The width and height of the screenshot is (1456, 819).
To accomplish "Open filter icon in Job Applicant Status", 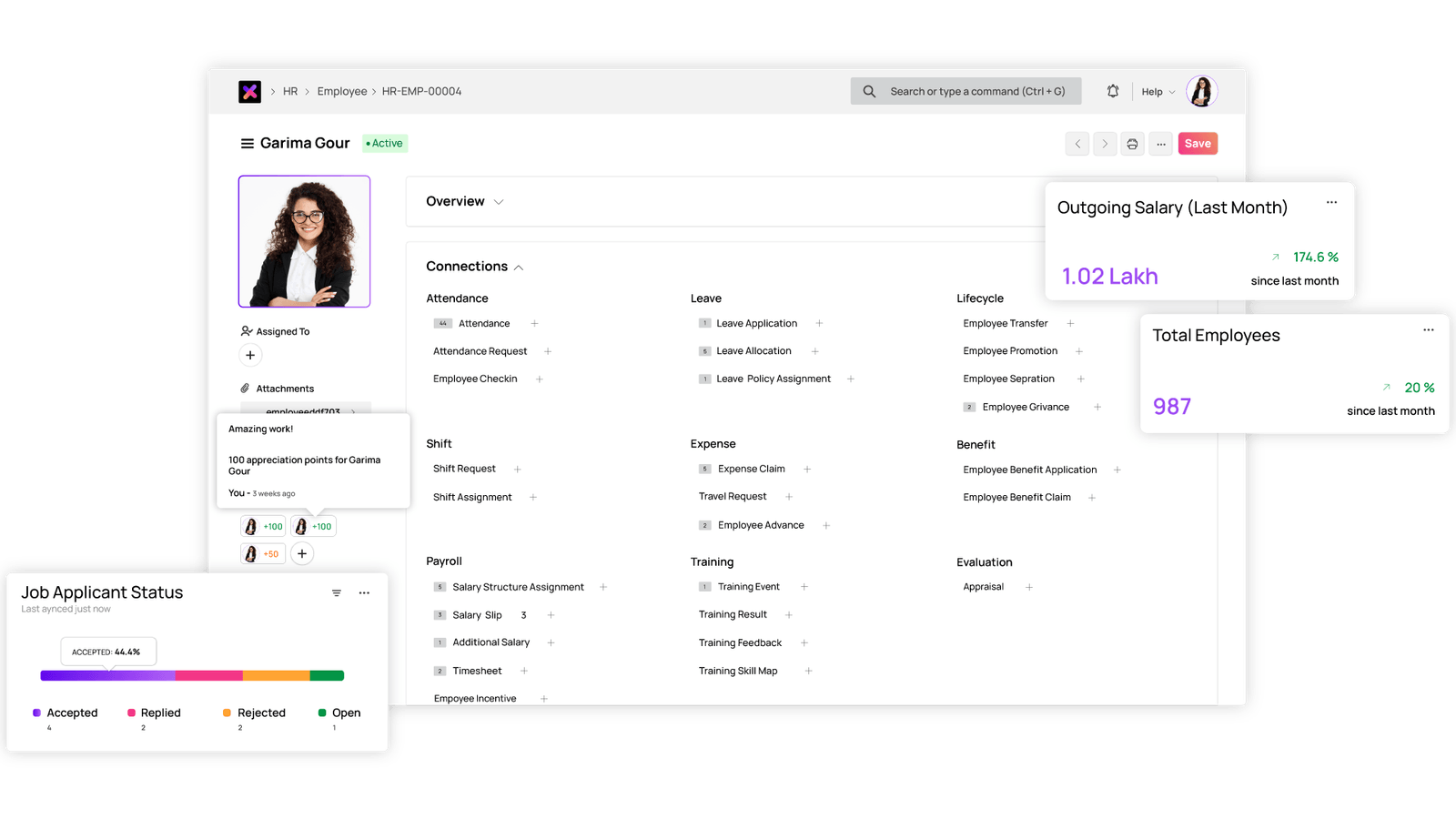I will click(x=337, y=593).
